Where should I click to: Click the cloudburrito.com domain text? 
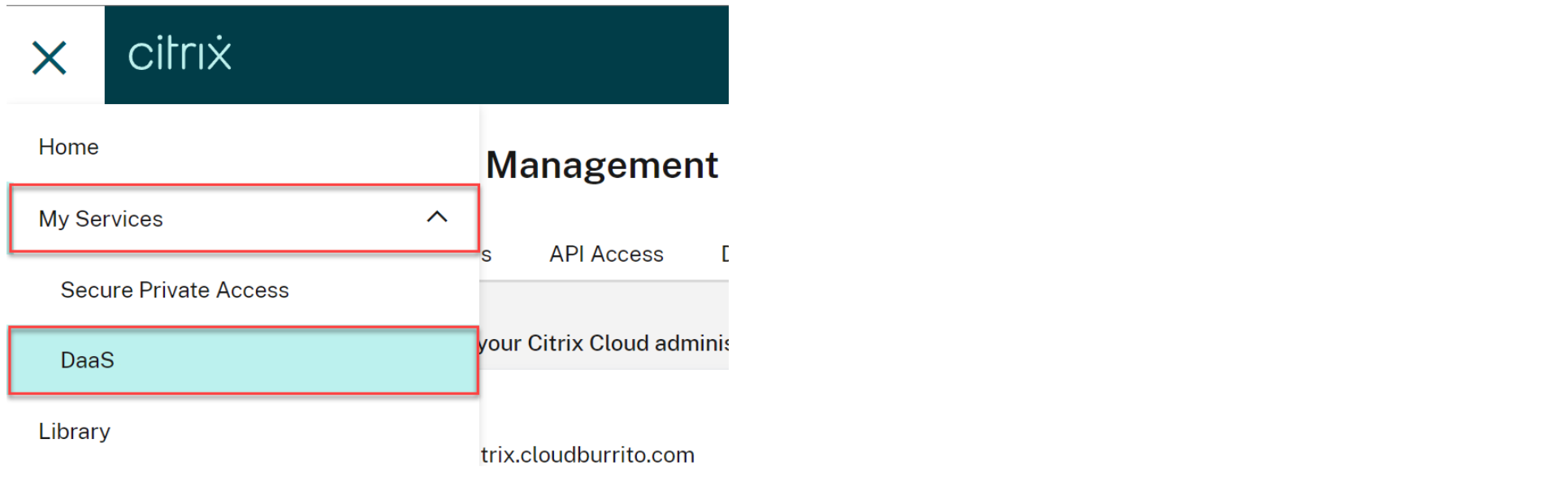click(587, 454)
